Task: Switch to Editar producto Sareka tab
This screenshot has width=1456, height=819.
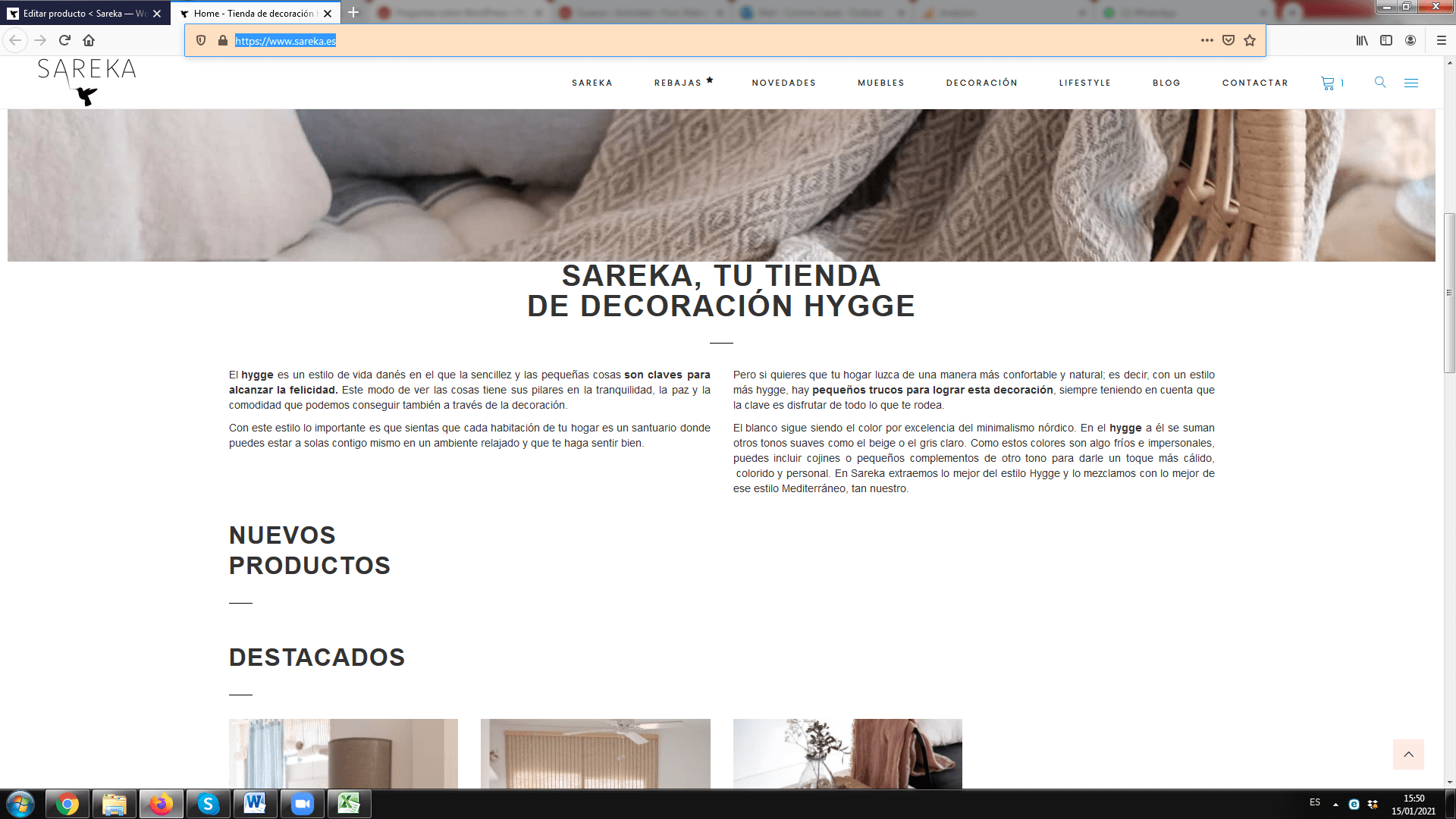Action: click(x=85, y=14)
